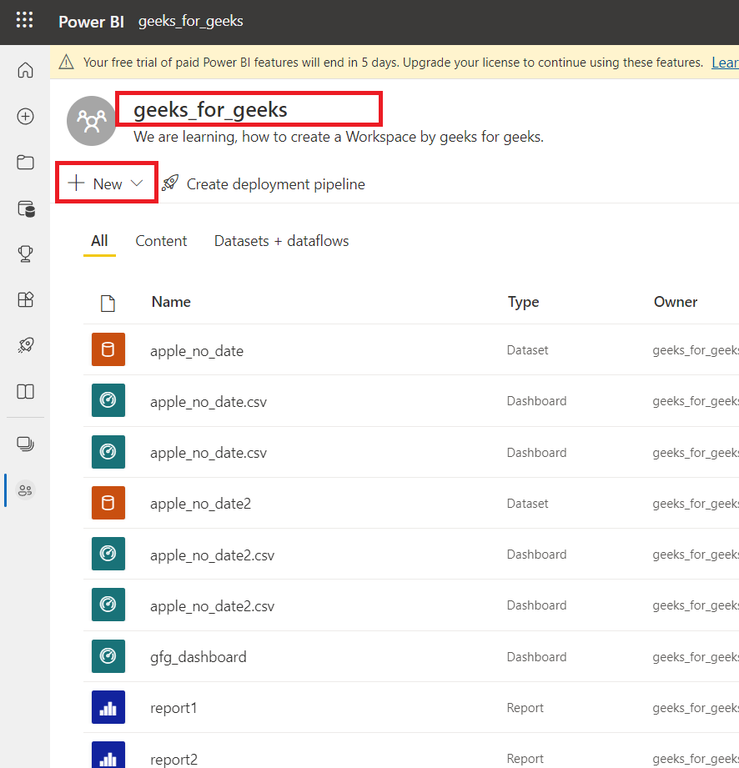Click Power BI logo text in header
Image resolution: width=739 pixels, height=768 pixels.
[x=91, y=22]
